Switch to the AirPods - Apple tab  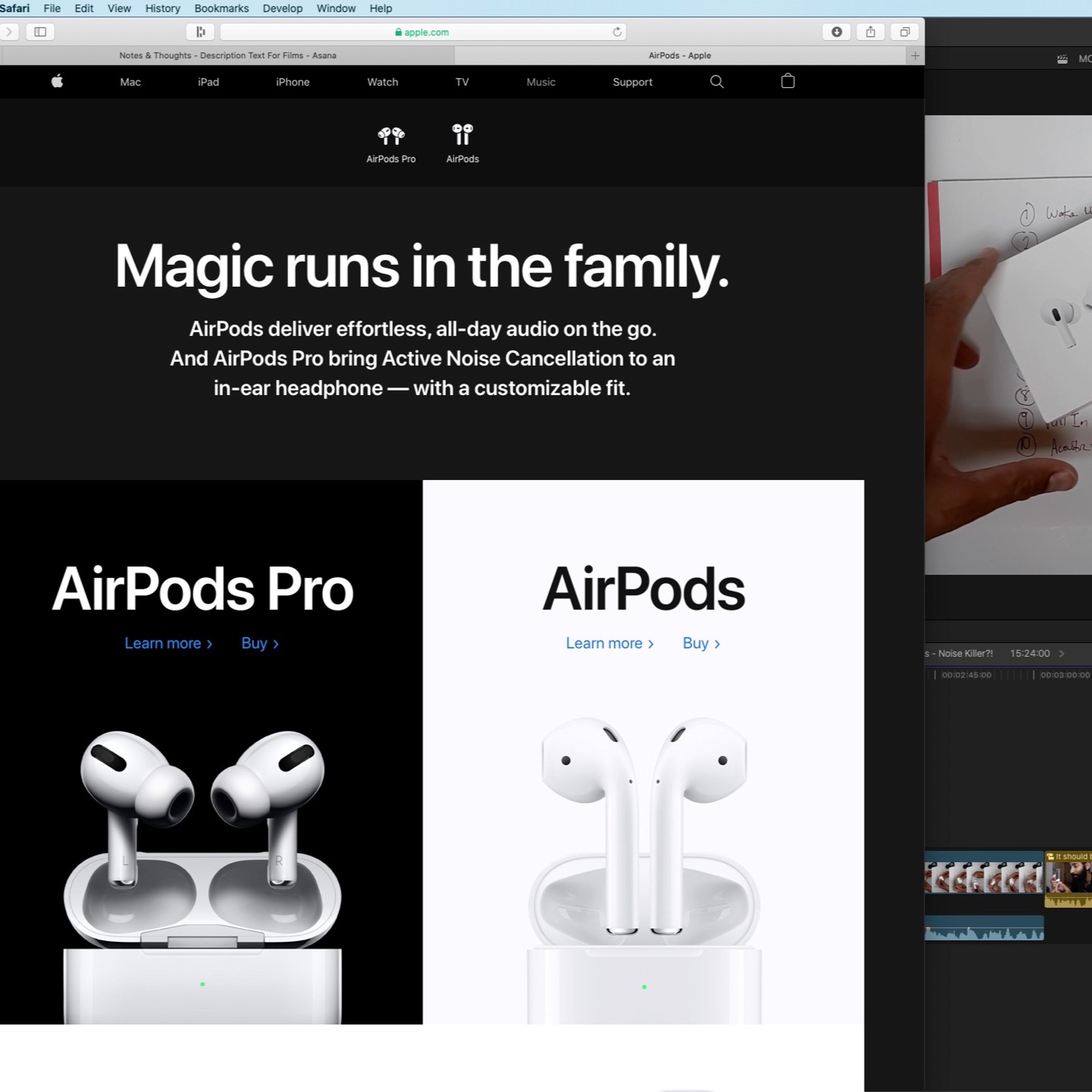tap(680, 55)
